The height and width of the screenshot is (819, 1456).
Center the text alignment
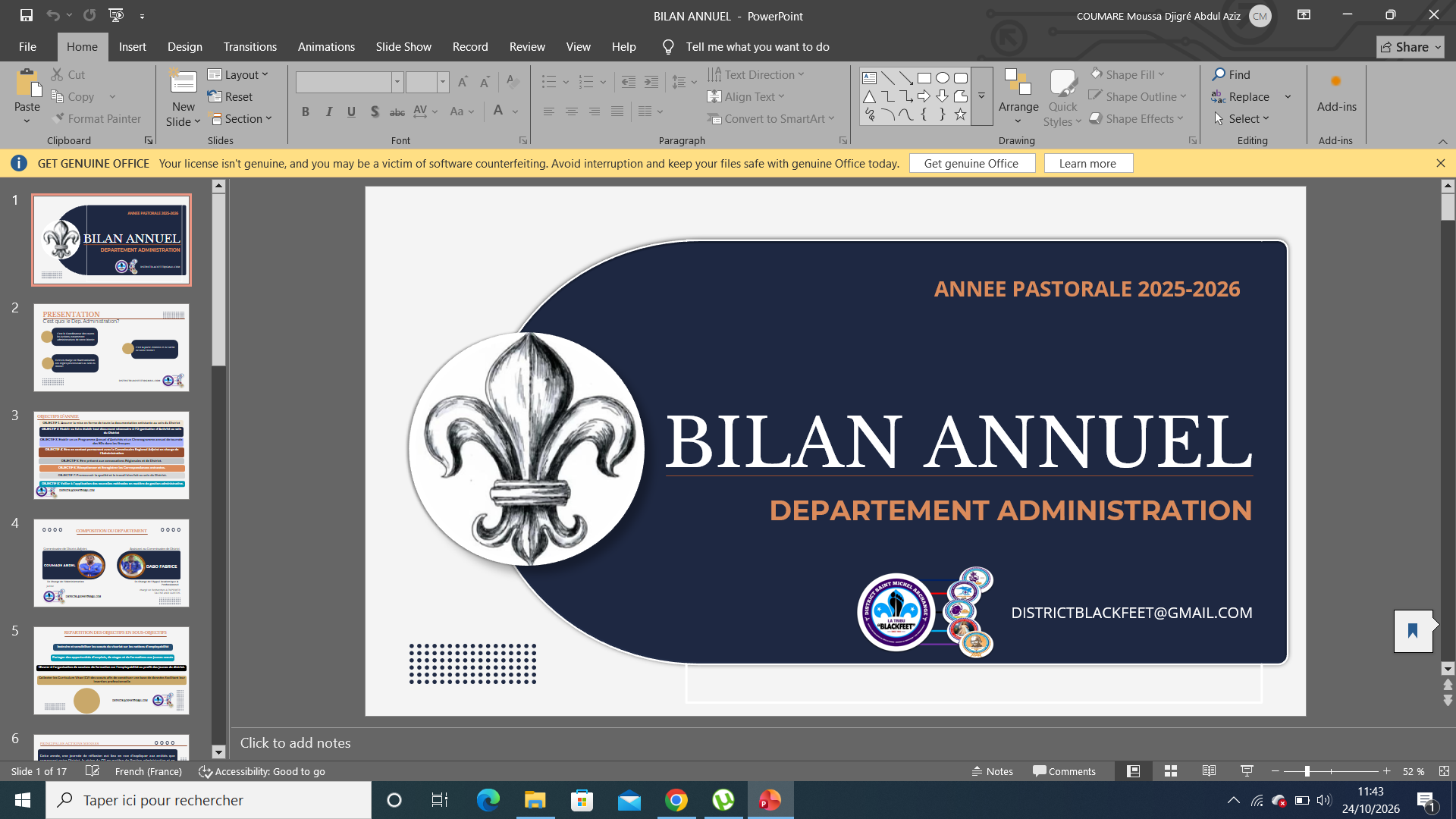pos(571,111)
